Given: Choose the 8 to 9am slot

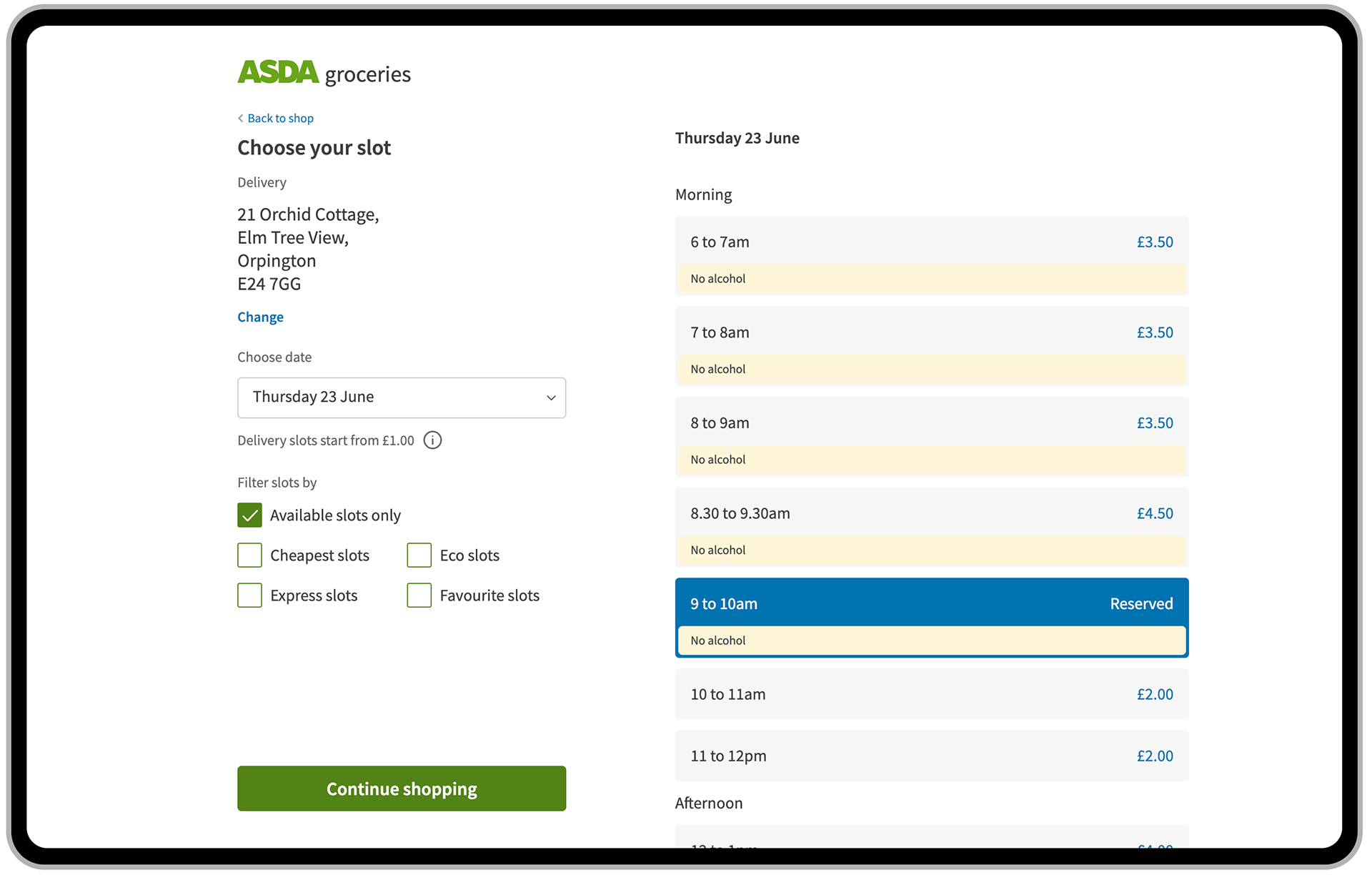Looking at the screenshot, I should (x=931, y=423).
